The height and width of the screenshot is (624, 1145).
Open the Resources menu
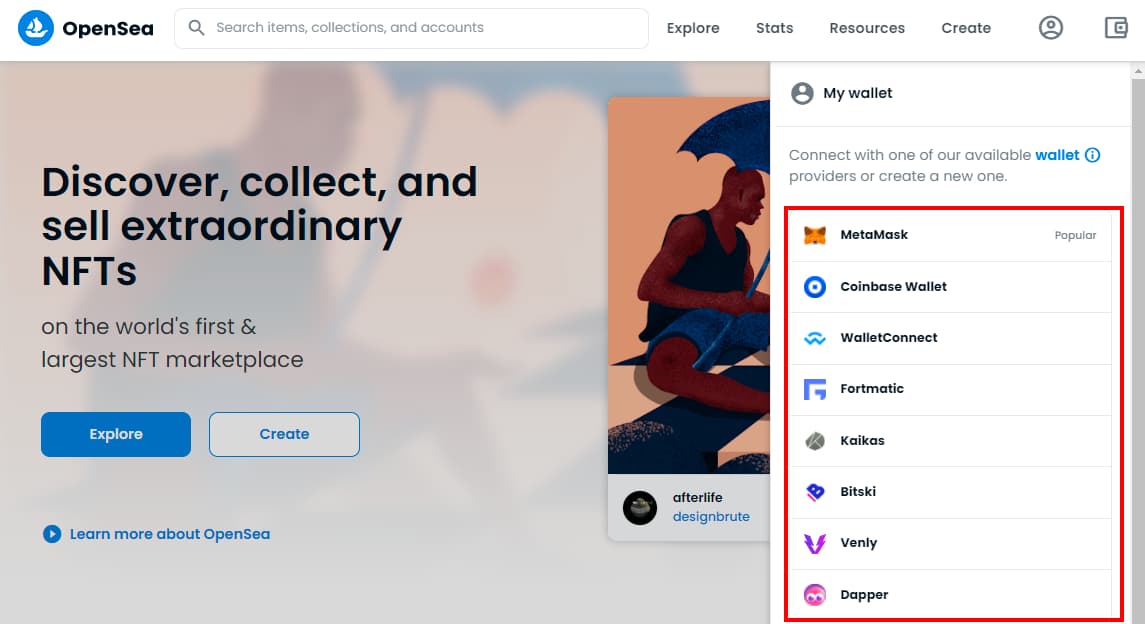tap(867, 28)
